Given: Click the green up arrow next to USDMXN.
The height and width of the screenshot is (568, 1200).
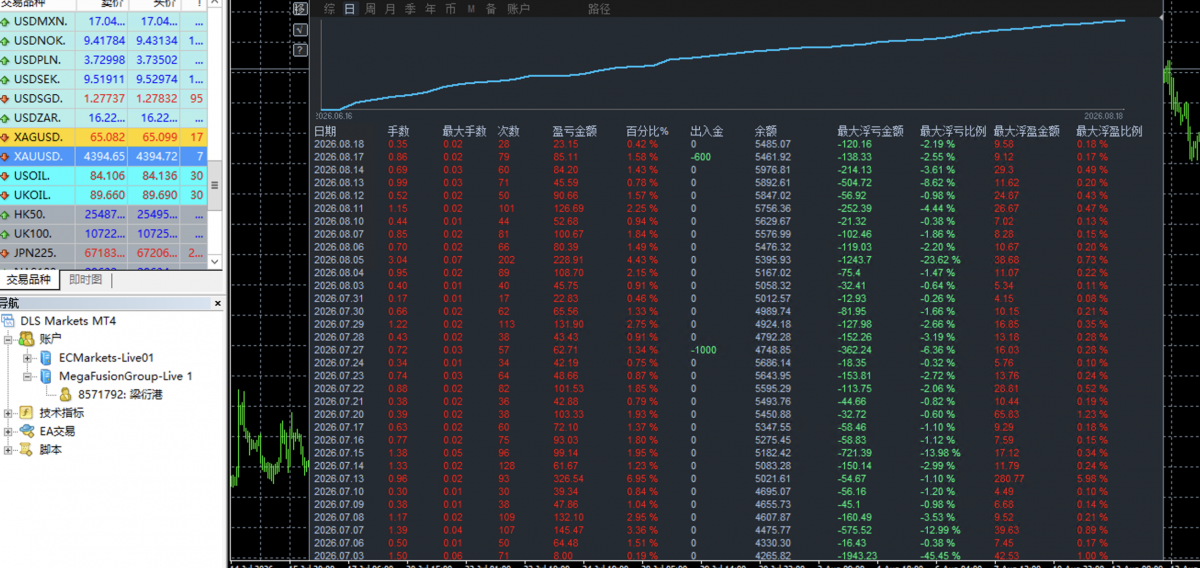Looking at the screenshot, I should pyautogui.click(x=5, y=21).
